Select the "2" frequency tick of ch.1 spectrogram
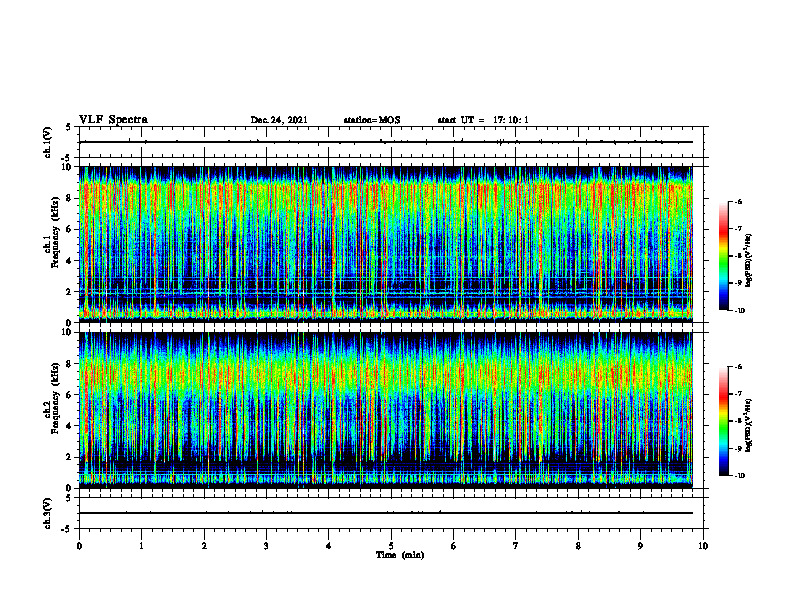 coord(70,291)
